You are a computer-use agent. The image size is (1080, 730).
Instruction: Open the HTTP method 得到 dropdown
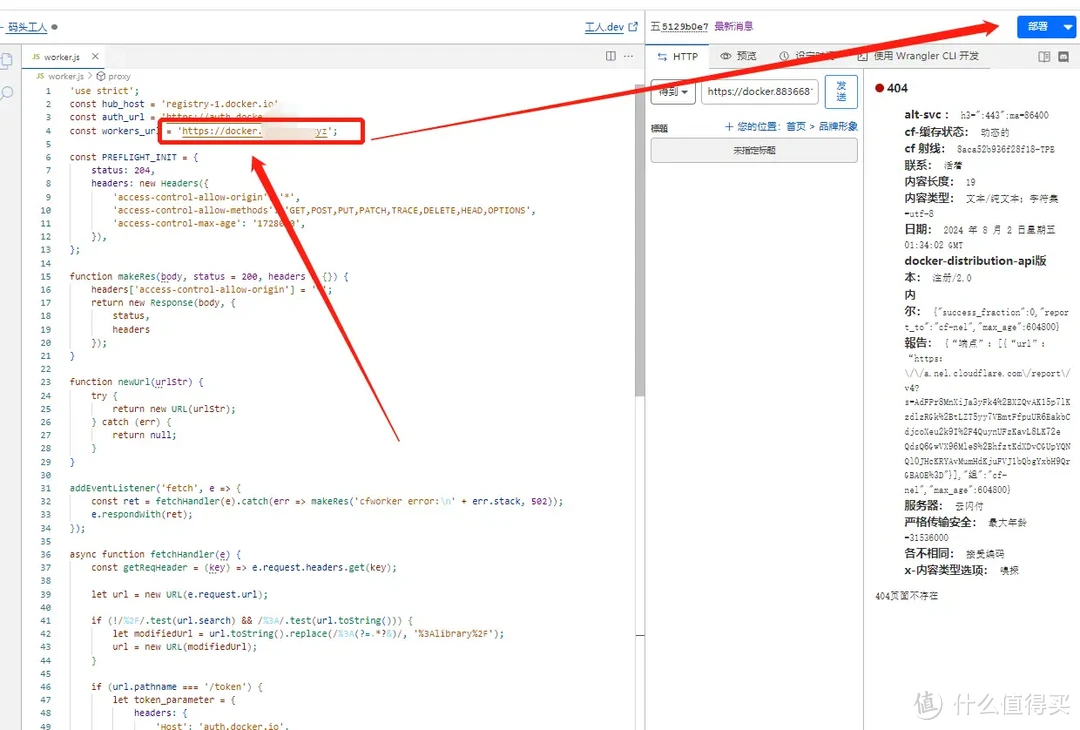(x=673, y=92)
